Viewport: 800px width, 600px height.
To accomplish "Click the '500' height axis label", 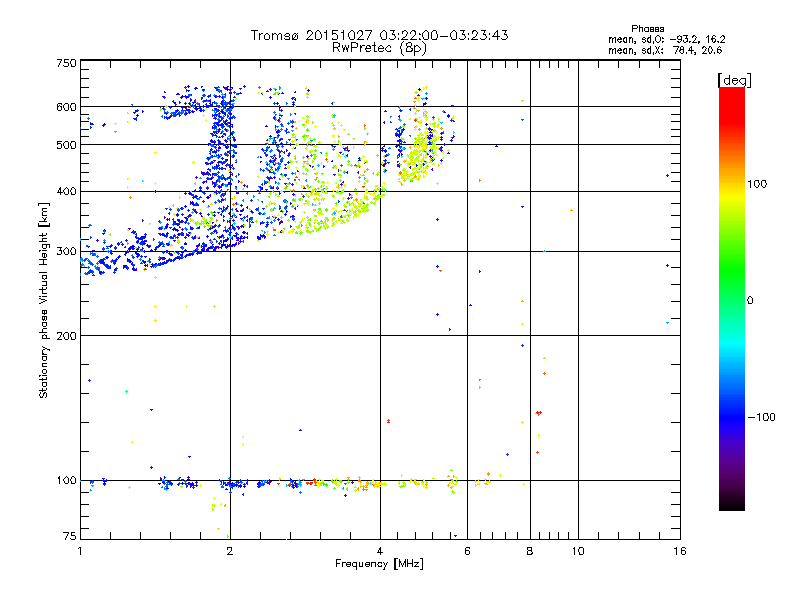I will coord(66,145).
